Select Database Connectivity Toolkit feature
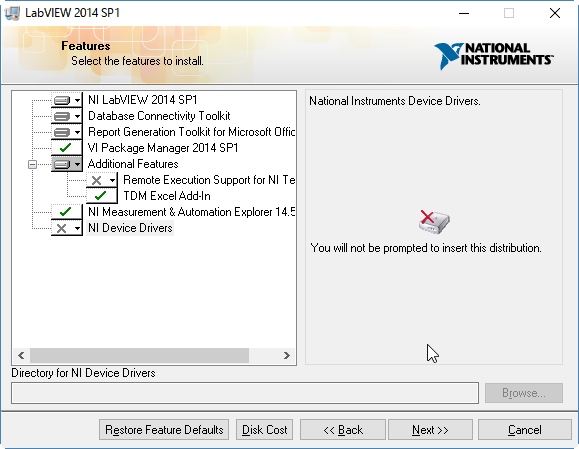Screen dimensions: 579x449 coord(159,116)
